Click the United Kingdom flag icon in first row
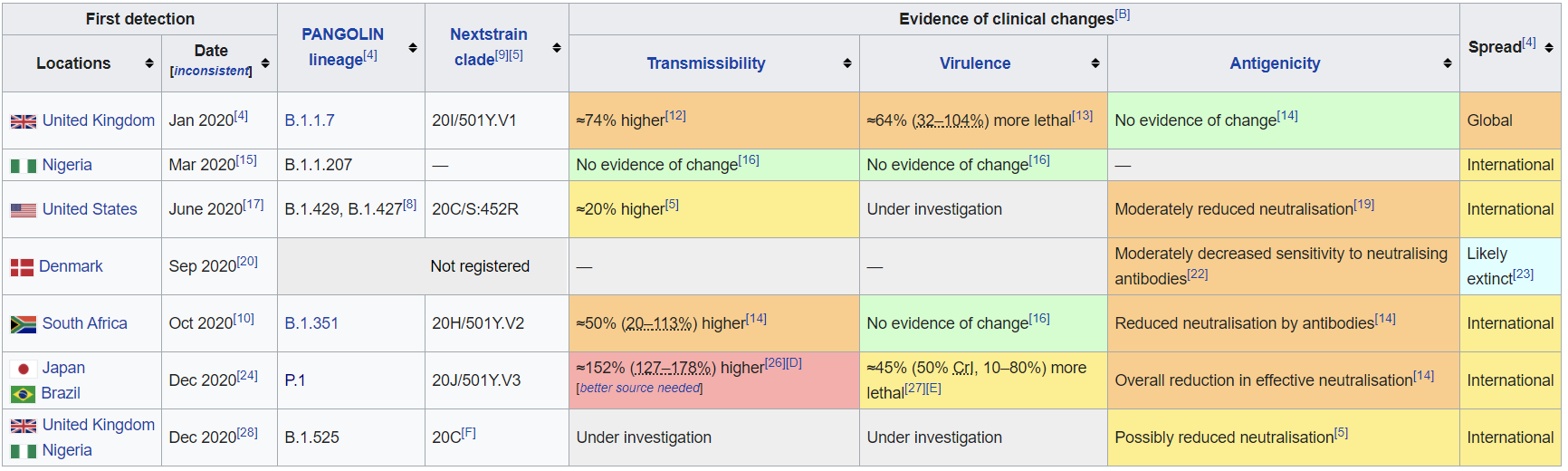 (x=24, y=121)
